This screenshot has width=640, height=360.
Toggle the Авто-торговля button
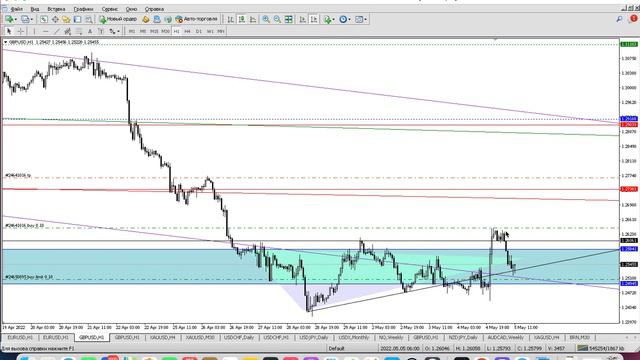[x=196, y=19]
